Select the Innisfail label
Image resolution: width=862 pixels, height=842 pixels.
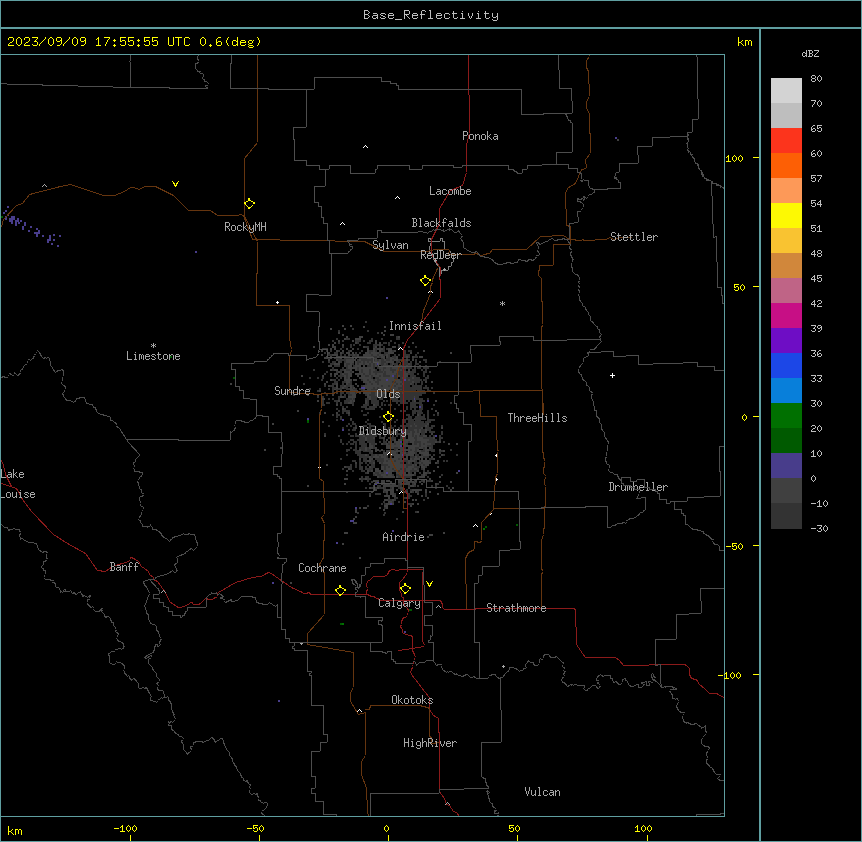(415, 326)
